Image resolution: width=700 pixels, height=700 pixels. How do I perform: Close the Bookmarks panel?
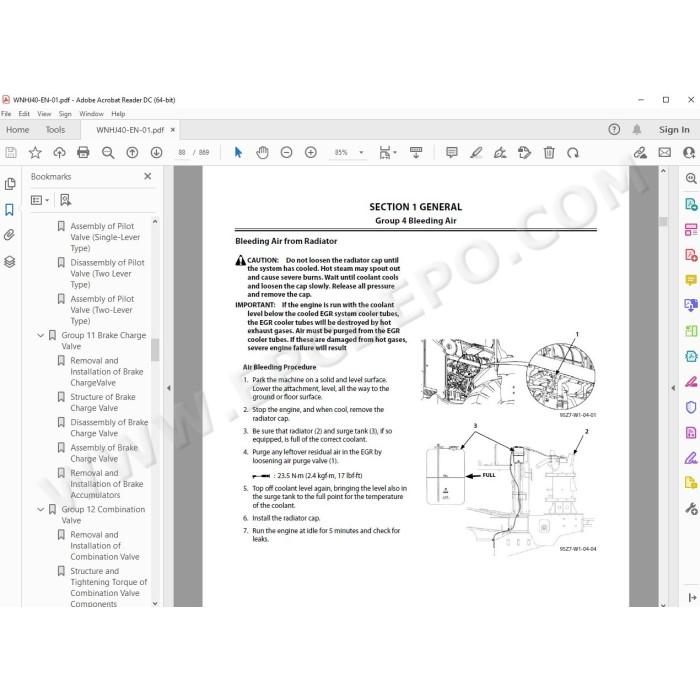(148, 176)
